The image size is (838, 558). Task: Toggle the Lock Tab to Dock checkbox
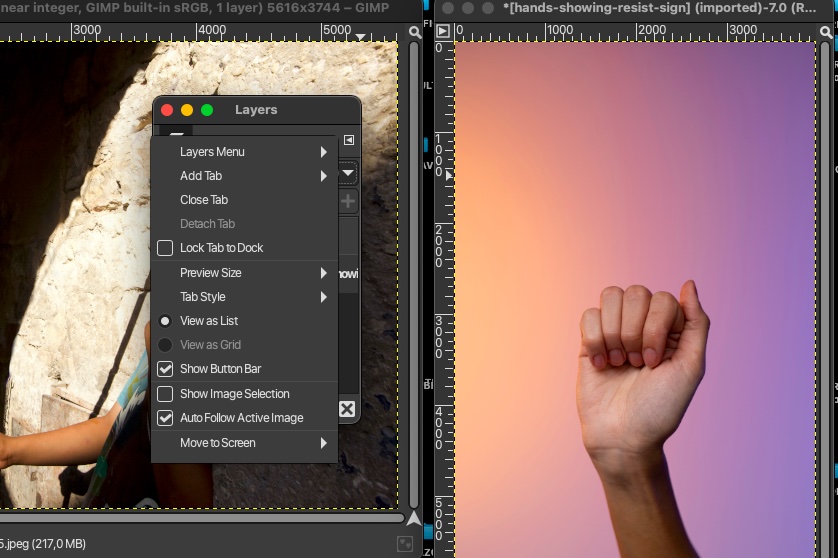click(165, 248)
